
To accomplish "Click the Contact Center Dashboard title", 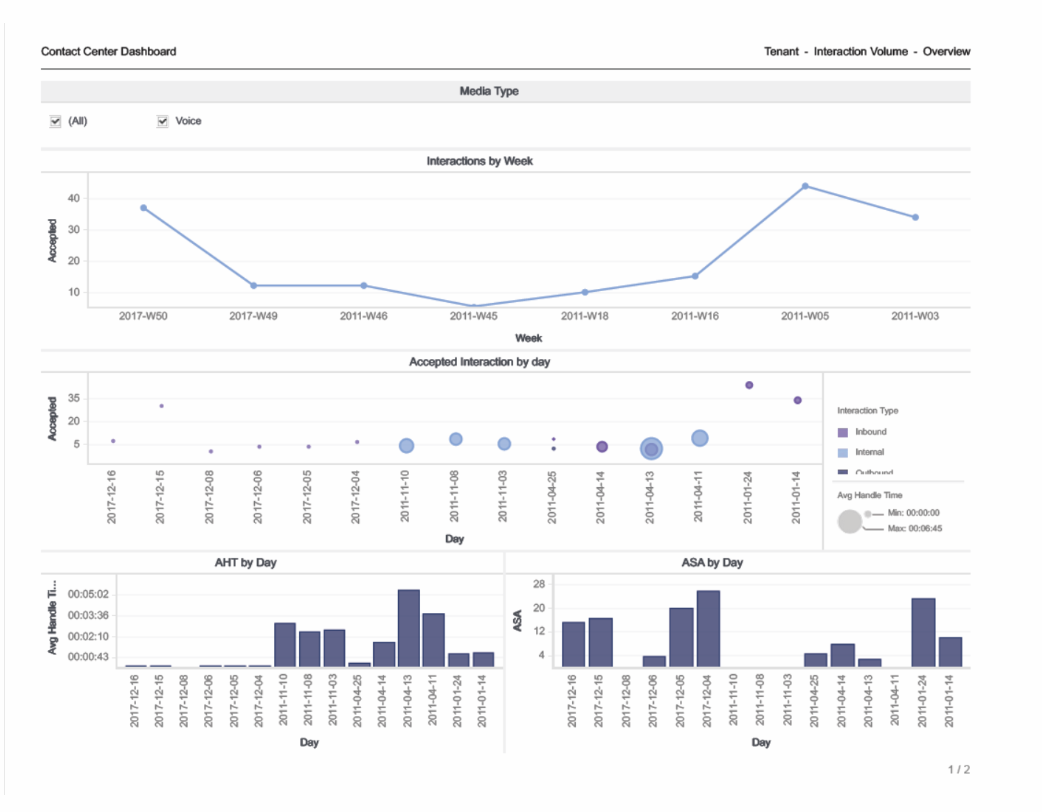I will [x=109, y=51].
